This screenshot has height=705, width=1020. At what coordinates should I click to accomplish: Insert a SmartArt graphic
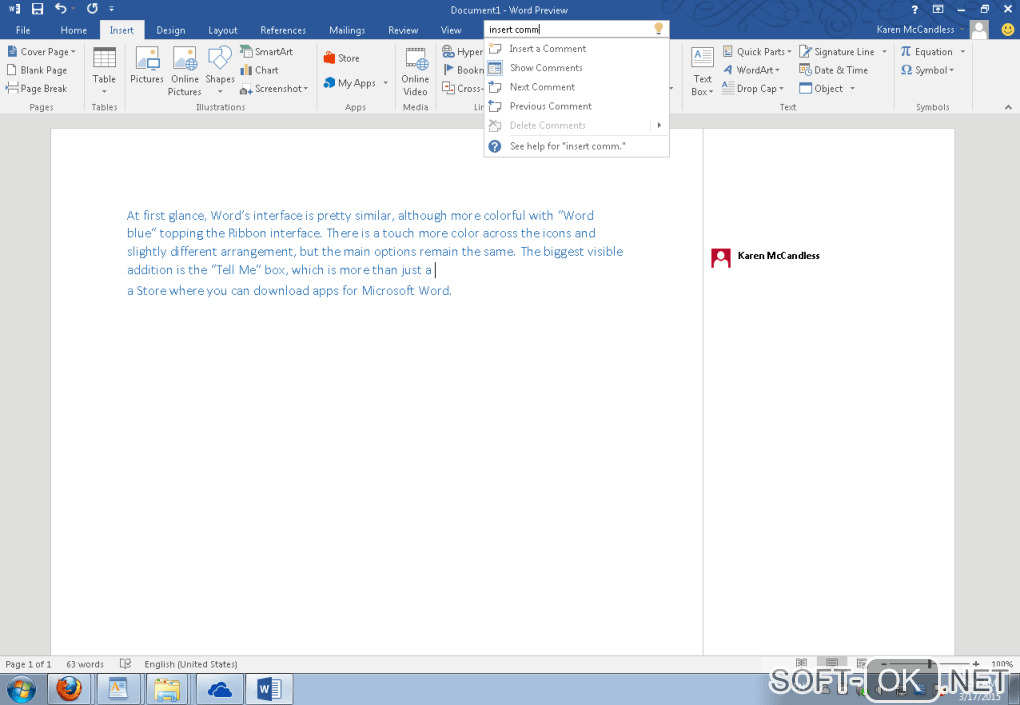(x=267, y=51)
